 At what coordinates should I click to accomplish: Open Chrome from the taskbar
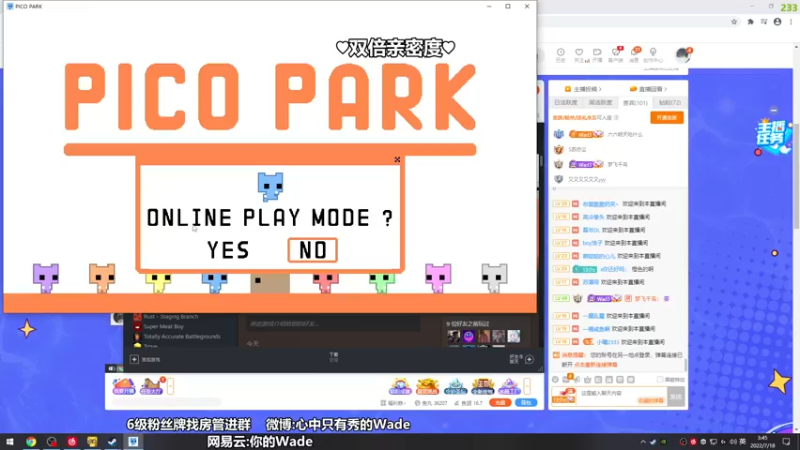point(31,441)
